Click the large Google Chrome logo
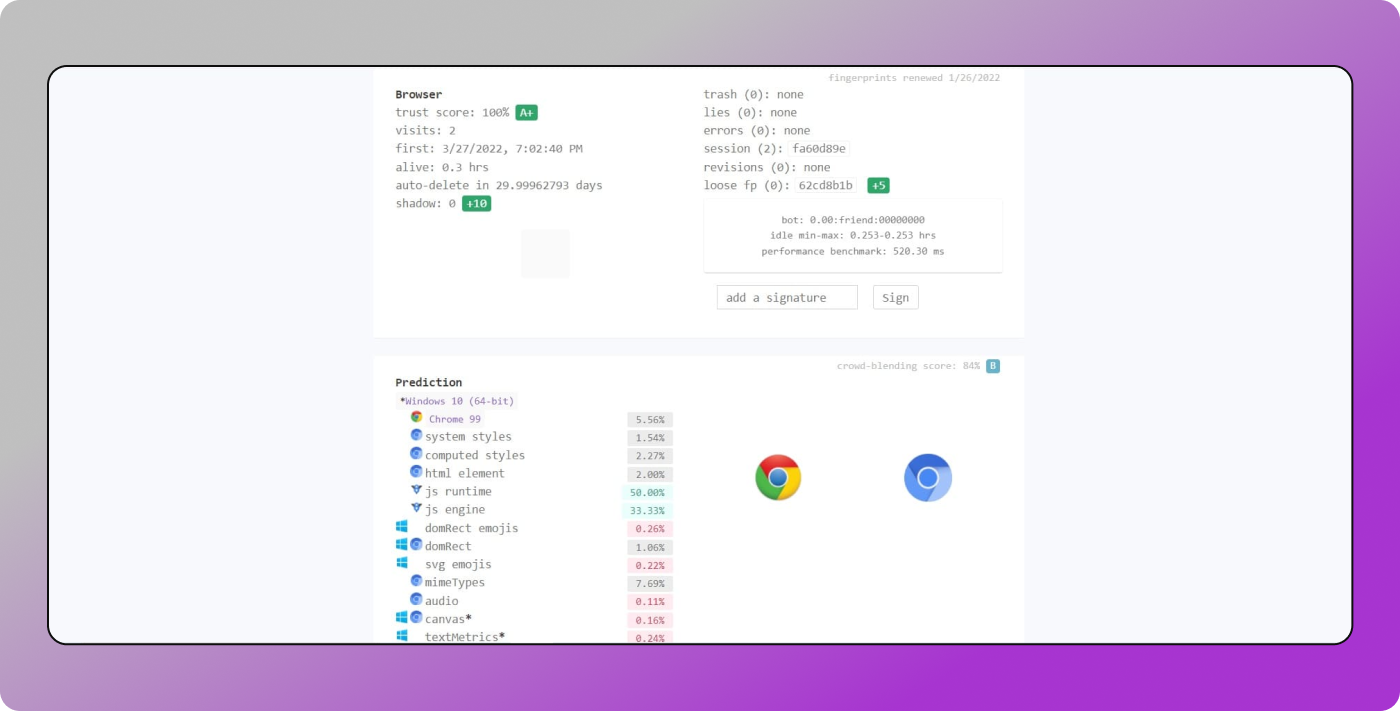Image resolution: width=1400 pixels, height=711 pixels. point(778,477)
